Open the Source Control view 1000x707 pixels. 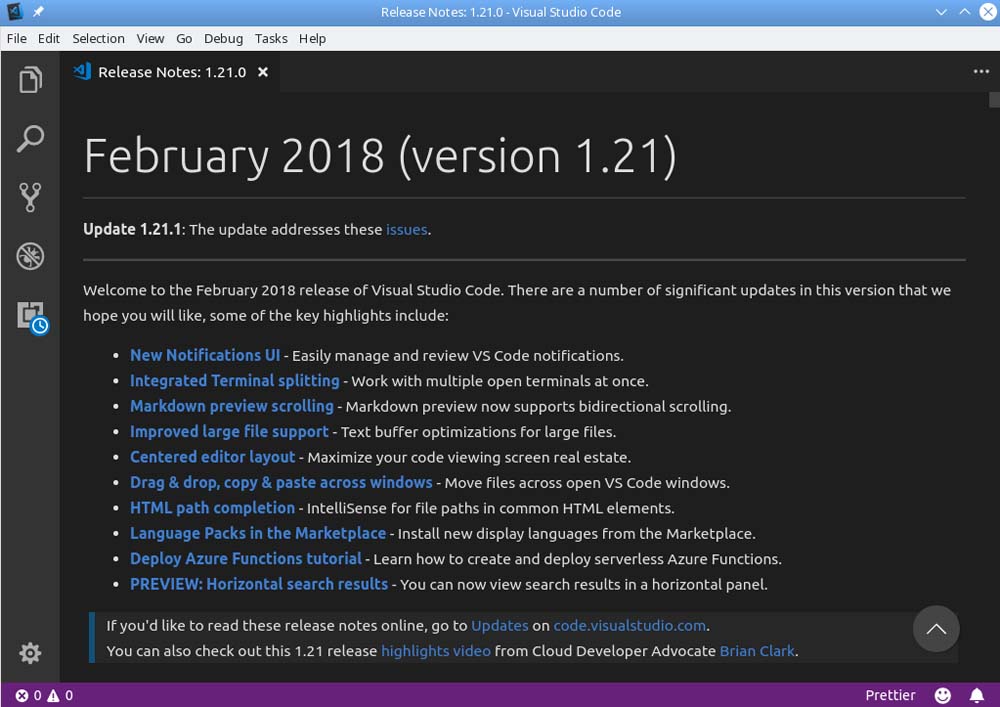pos(30,197)
